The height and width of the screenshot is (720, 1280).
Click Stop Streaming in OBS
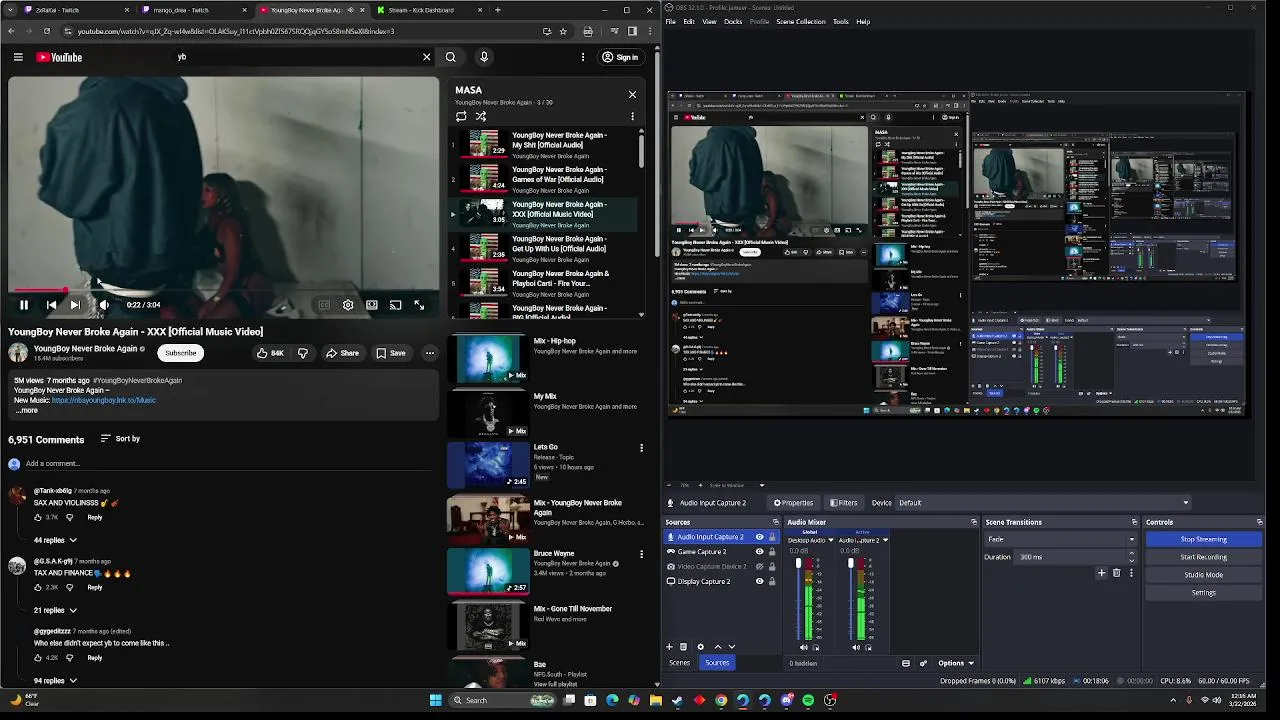[1203, 539]
